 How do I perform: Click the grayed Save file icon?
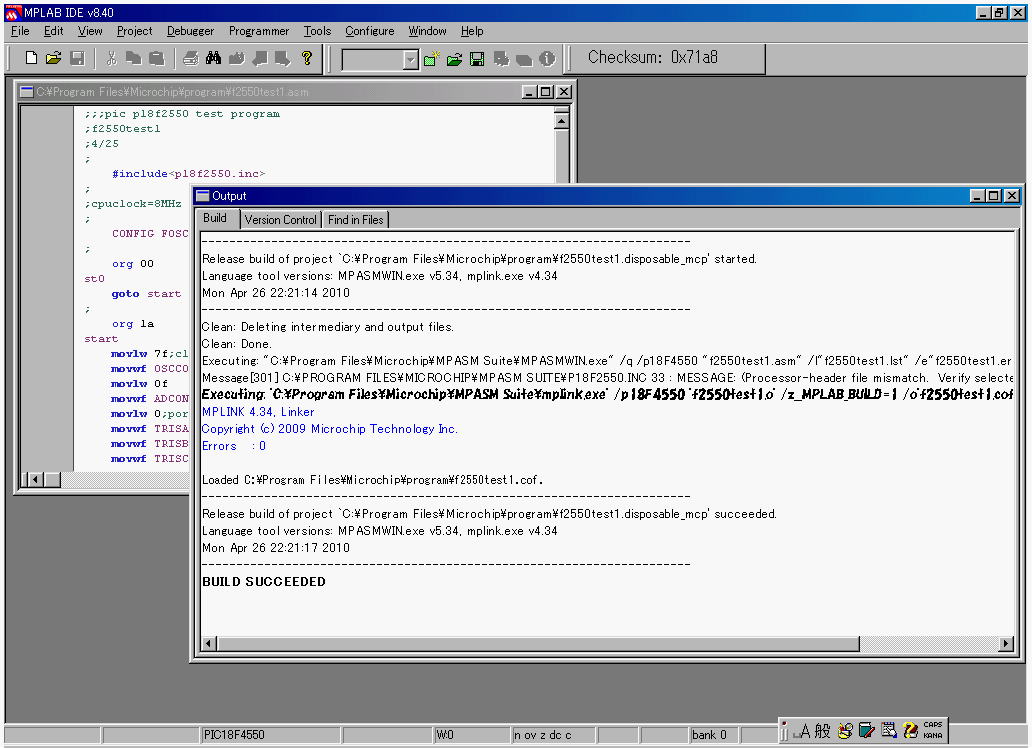click(x=77, y=59)
